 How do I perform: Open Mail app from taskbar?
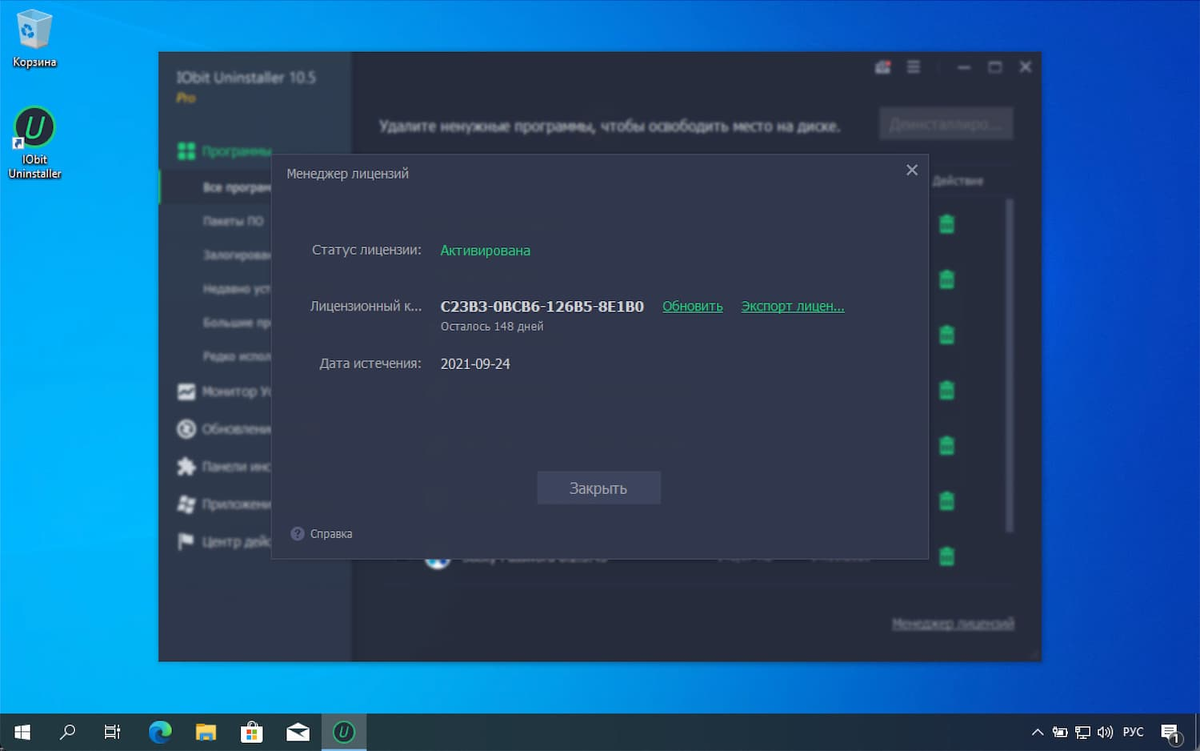point(298,732)
